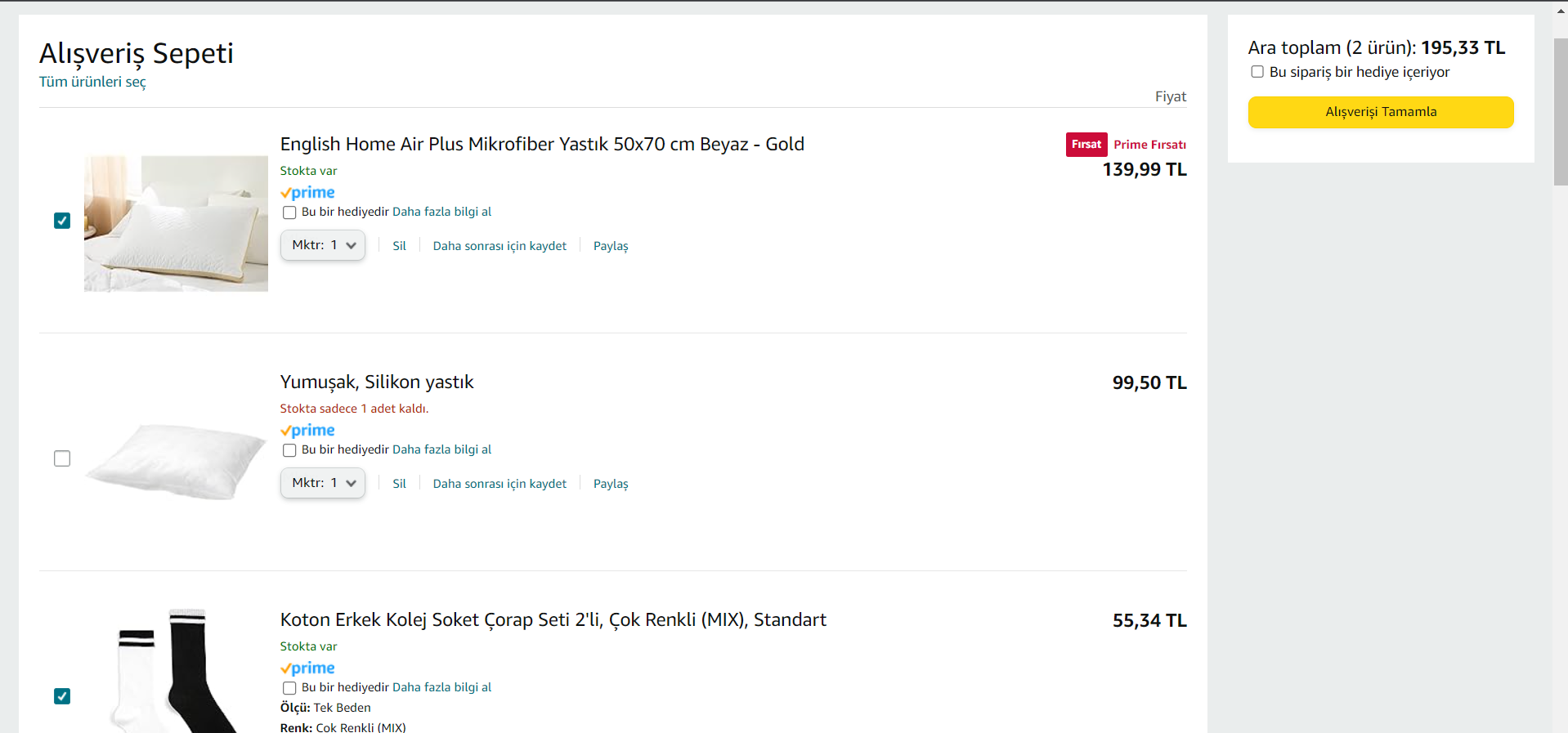Click the prime logo under Silikon yastık

point(307,431)
